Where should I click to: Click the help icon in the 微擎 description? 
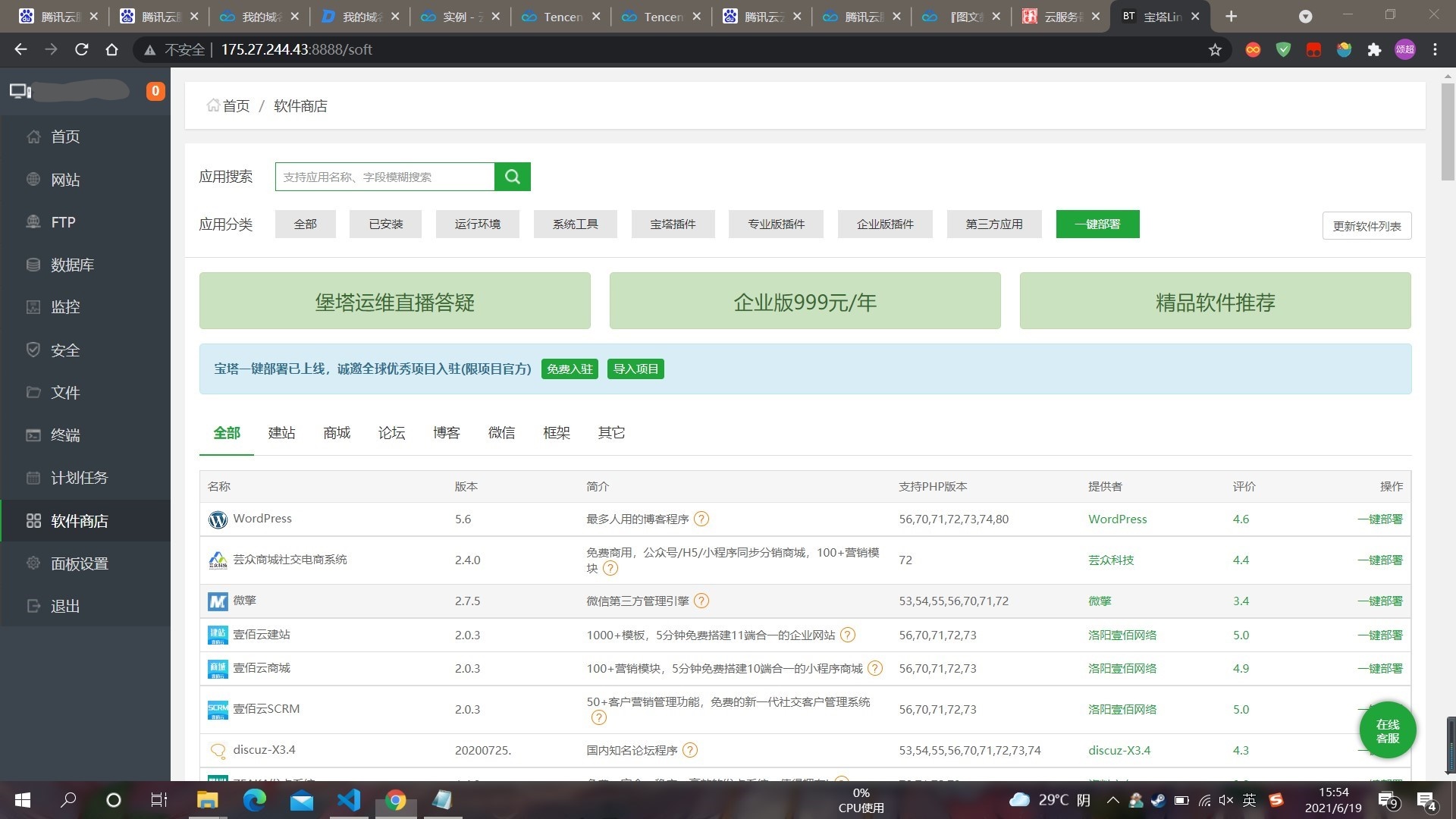click(701, 601)
